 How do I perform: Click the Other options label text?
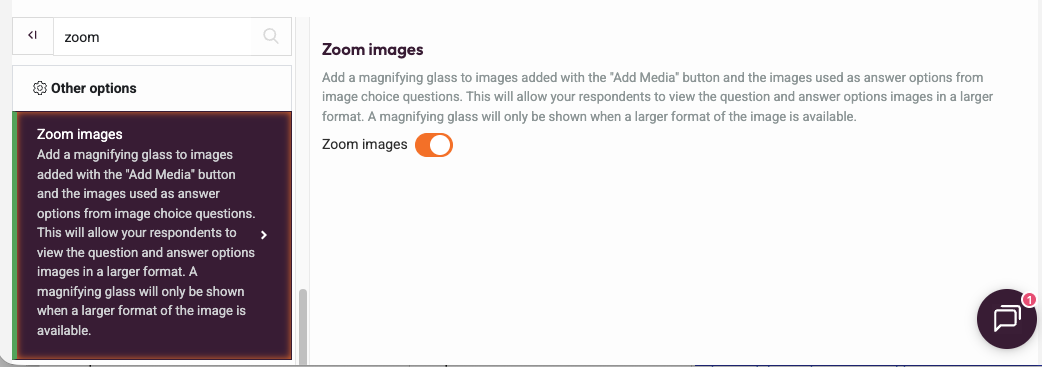[x=94, y=88]
